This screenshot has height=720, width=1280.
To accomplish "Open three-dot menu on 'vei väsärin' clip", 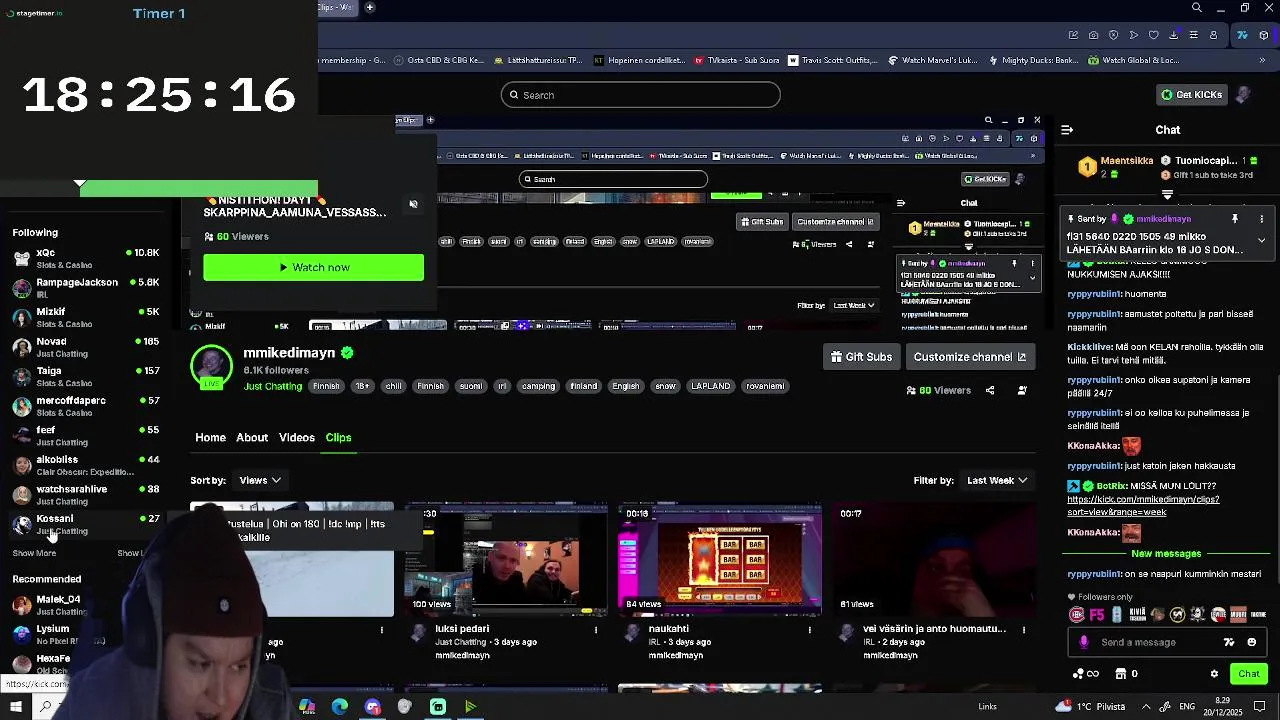I will point(1024,630).
